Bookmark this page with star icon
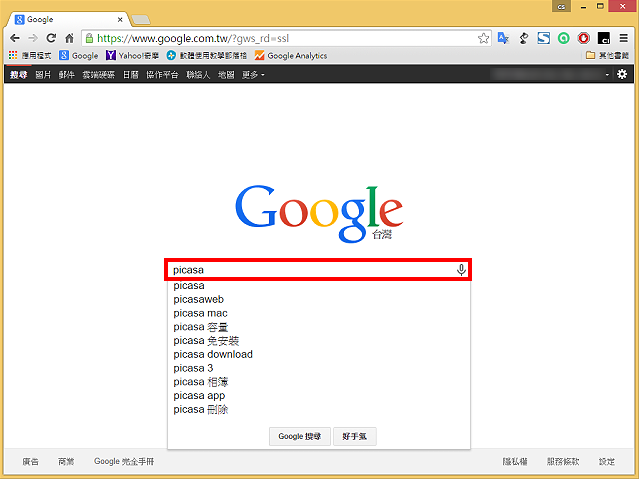640x482 pixels. [x=483, y=38]
